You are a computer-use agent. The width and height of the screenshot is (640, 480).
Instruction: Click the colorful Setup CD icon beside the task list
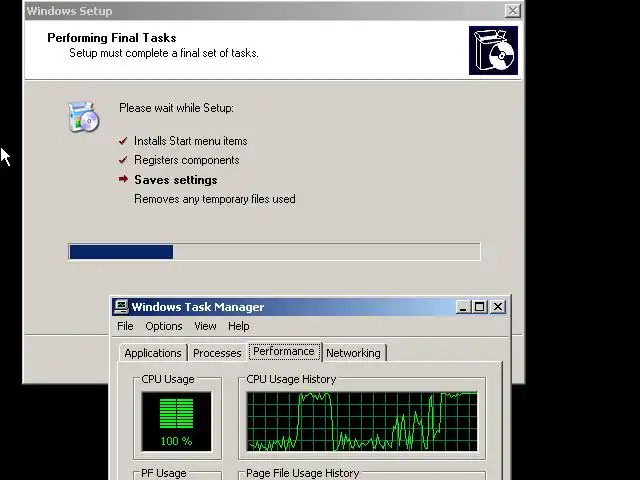pyautogui.click(x=83, y=117)
